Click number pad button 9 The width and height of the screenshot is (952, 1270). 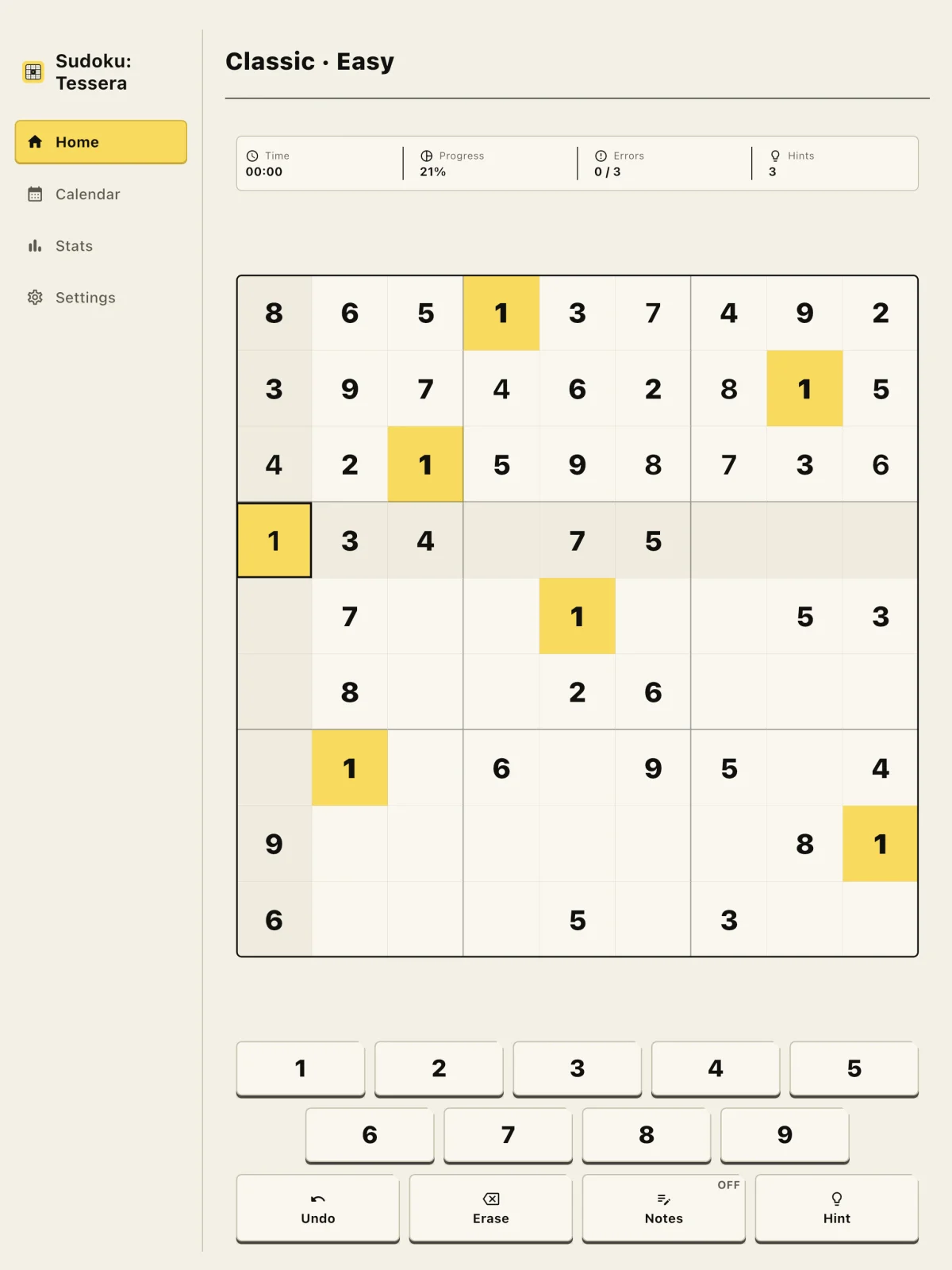tap(785, 1135)
